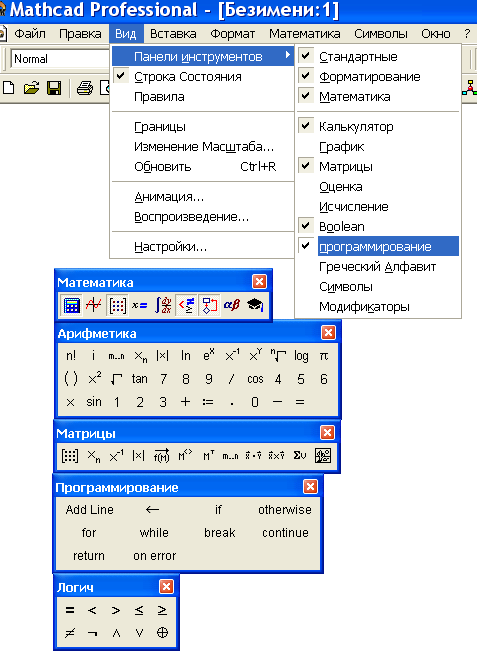This screenshot has height=656, width=477.
Task: Open the Математика menu in menu bar
Action: [305, 33]
